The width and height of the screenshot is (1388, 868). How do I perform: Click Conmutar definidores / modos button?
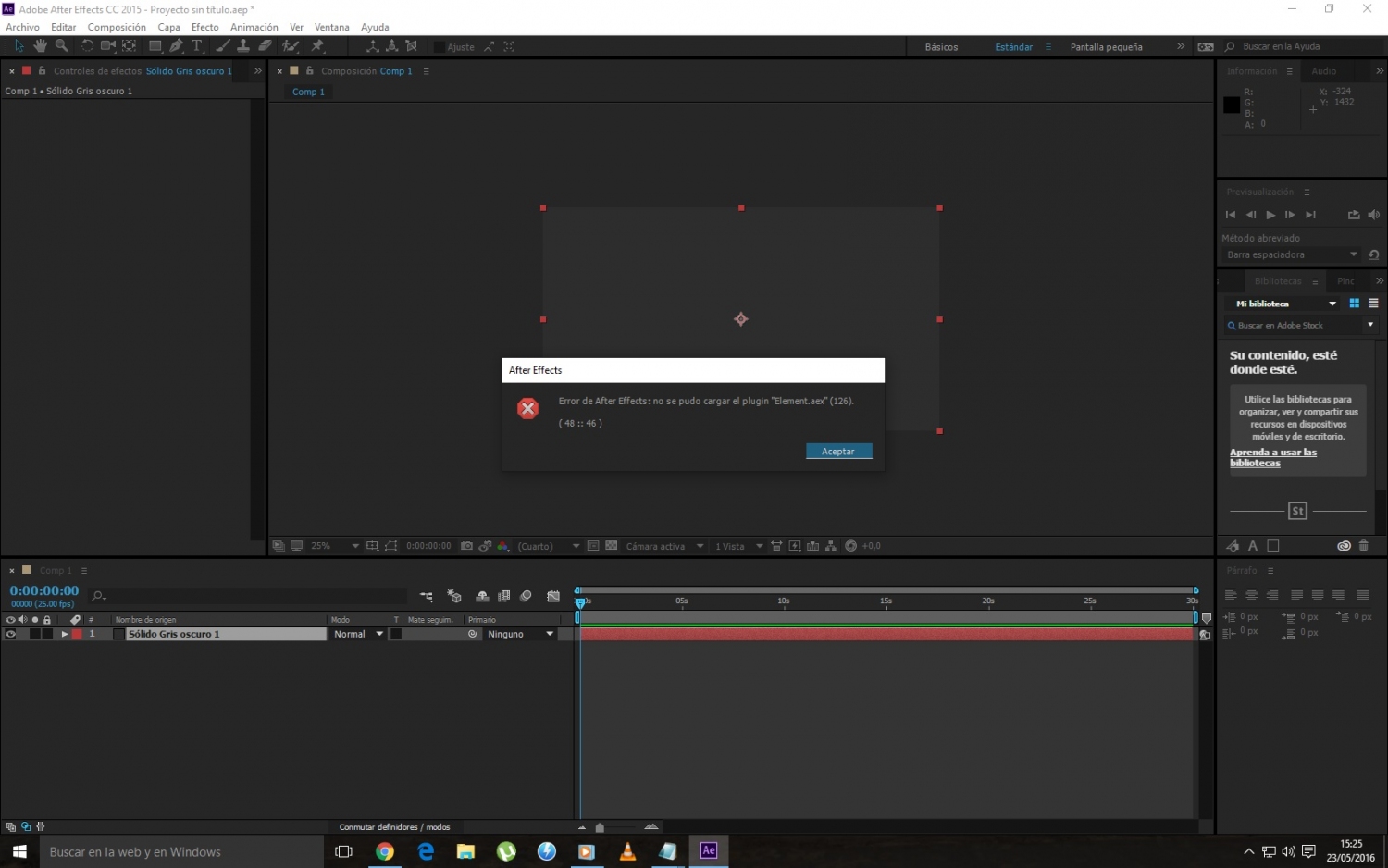(x=394, y=827)
